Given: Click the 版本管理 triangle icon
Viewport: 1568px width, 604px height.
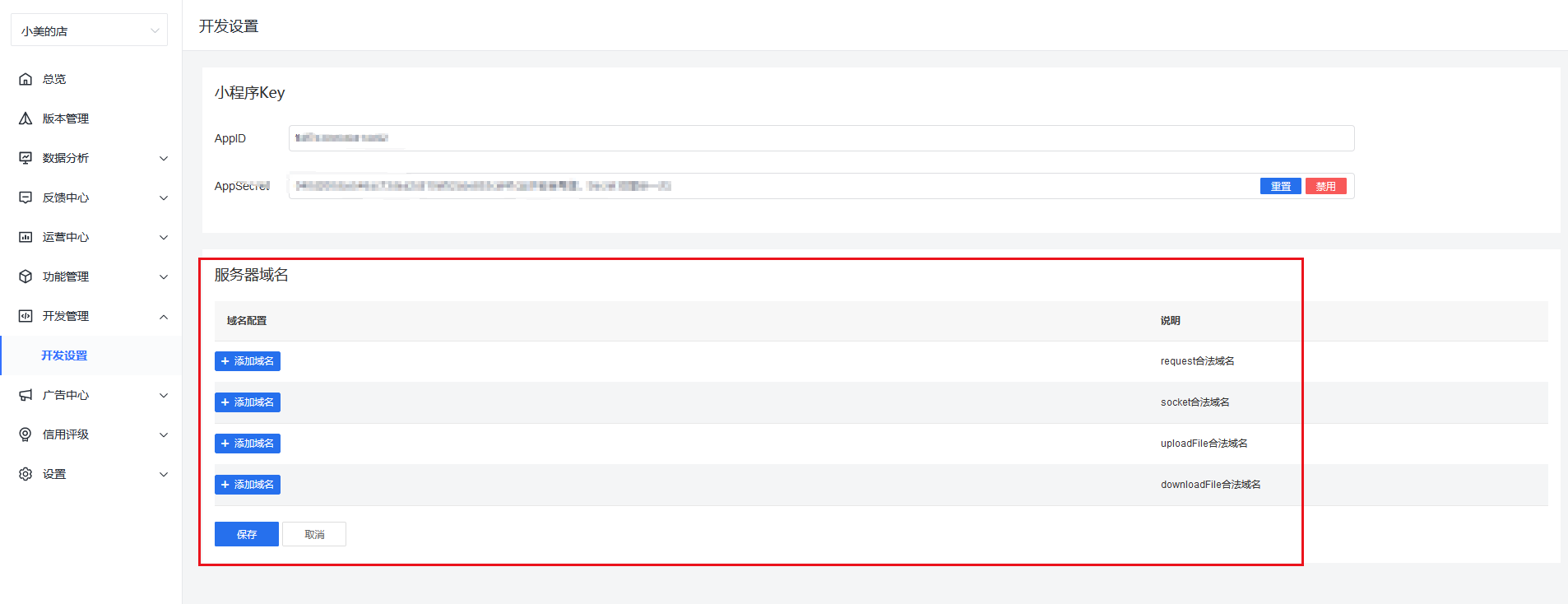Looking at the screenshot, I should (26, 118).
